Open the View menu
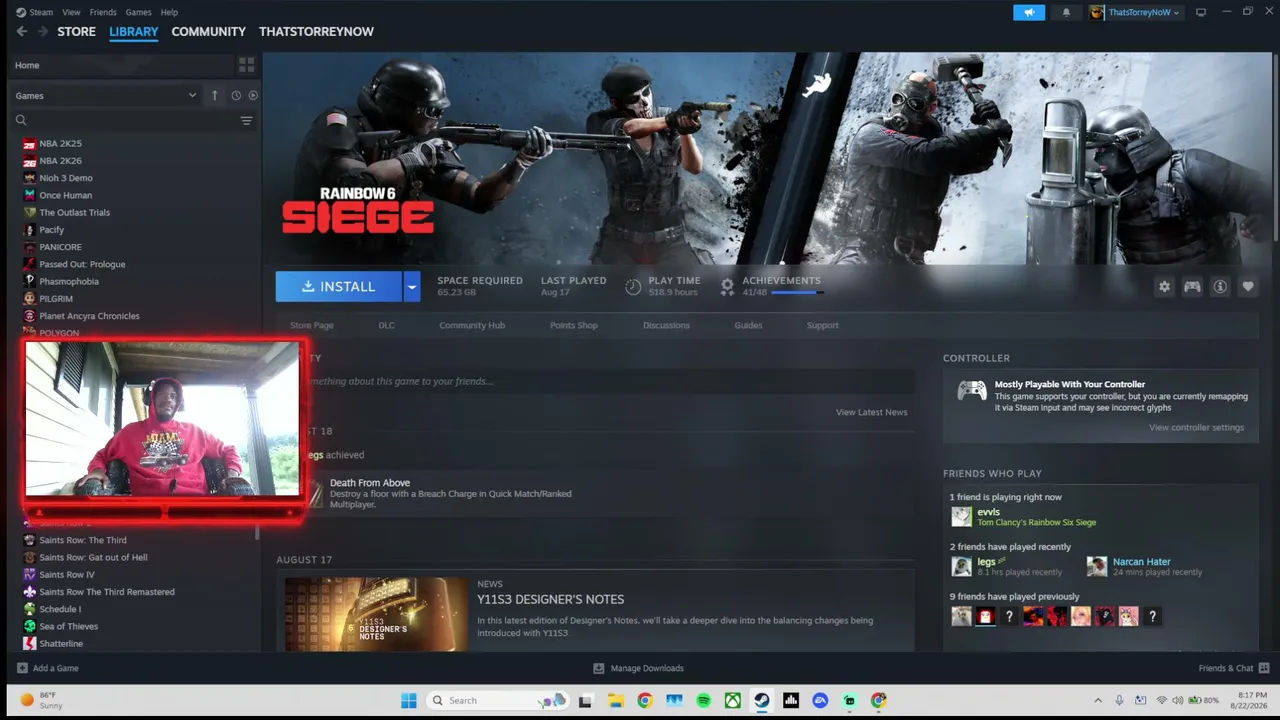 pos(71,12)
